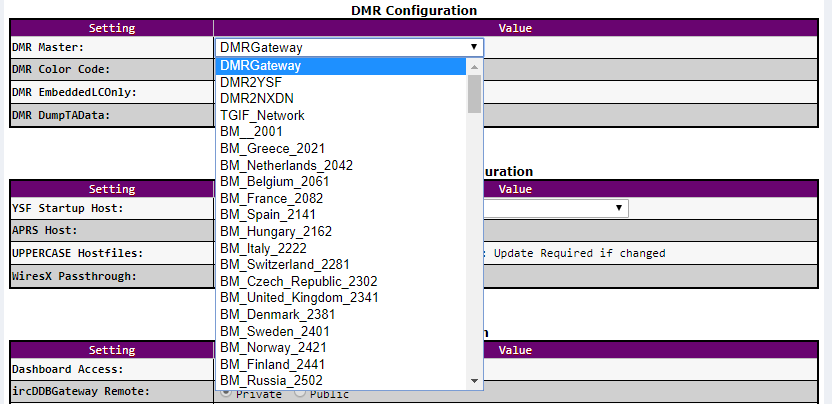Pick BM_Russia_2502 option
Screen dimensions: 832x404
click(x=342, y=381)
